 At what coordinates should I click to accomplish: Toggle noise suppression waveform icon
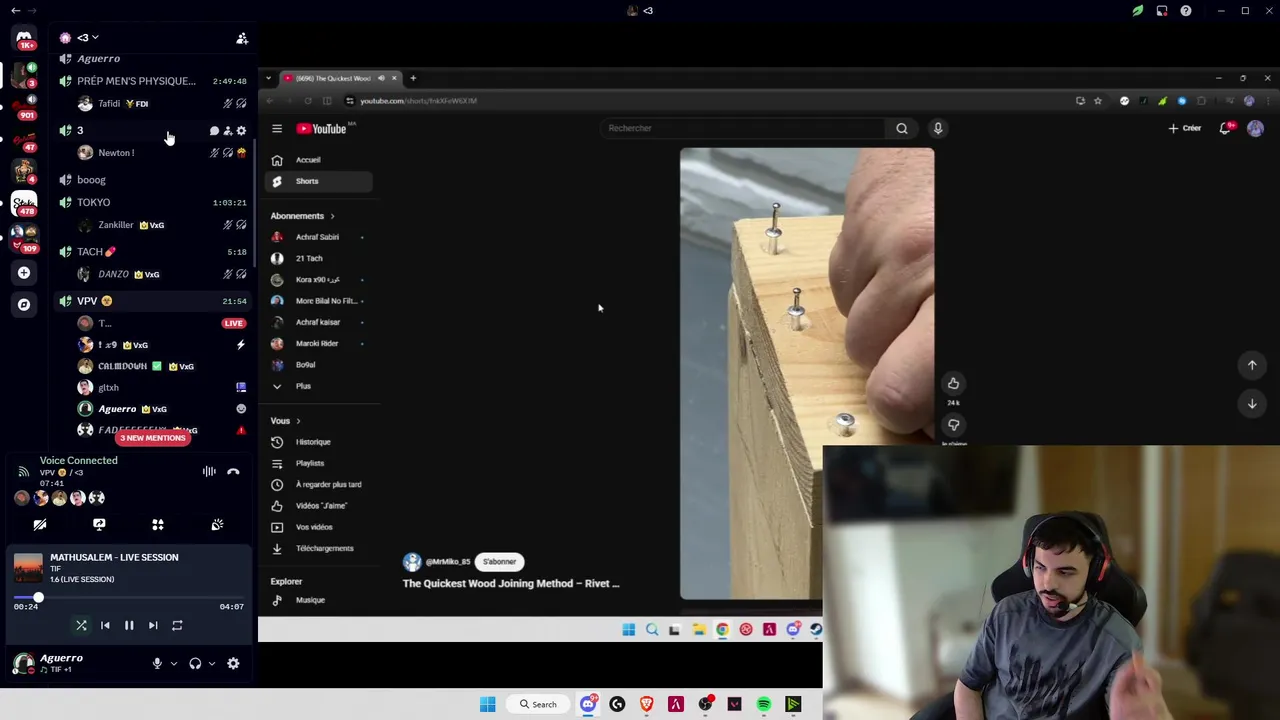tap(209, 471)
